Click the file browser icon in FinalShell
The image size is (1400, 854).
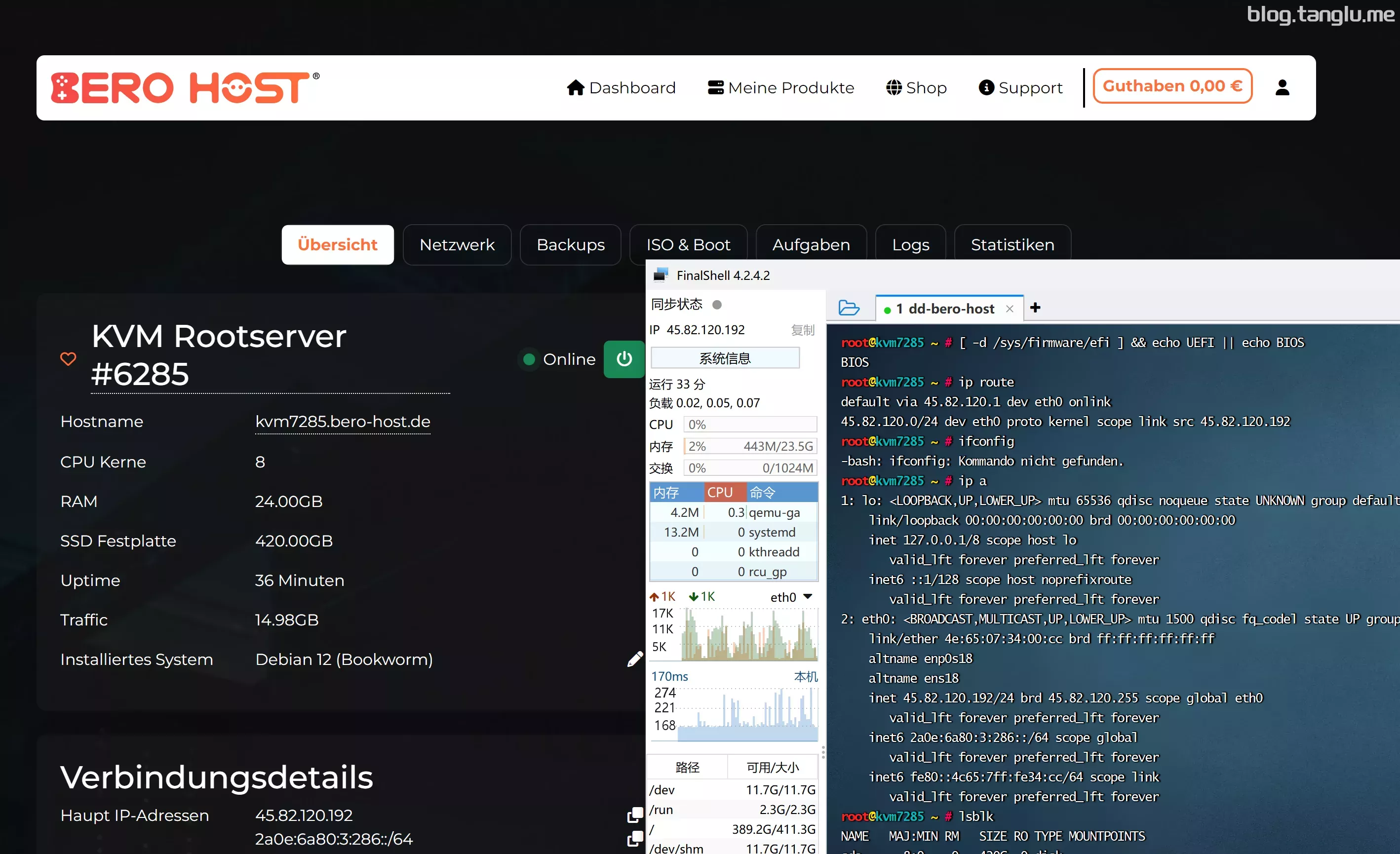coord(847,308)
